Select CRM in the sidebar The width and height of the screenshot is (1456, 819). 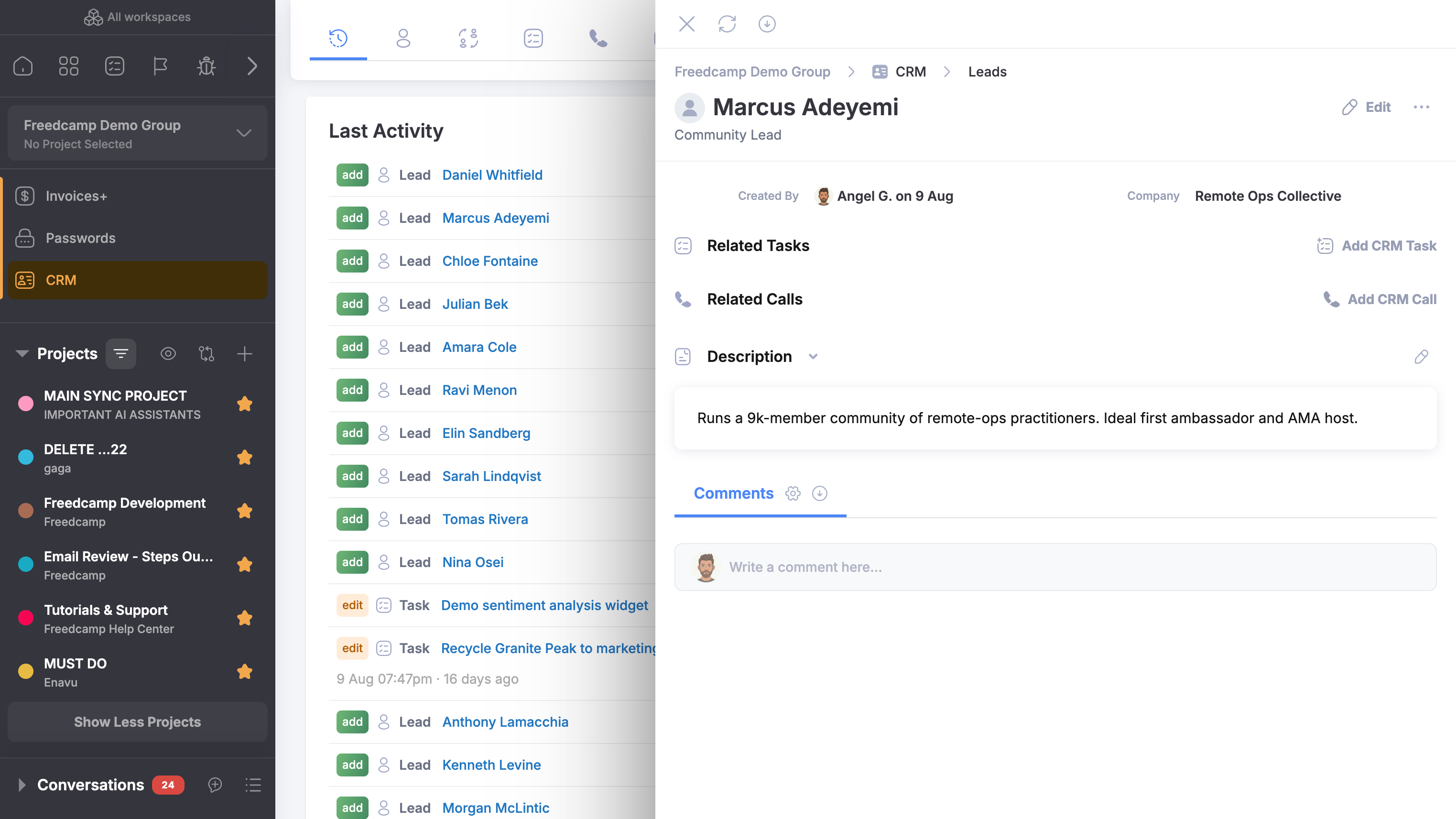click(x=137, y=280)
